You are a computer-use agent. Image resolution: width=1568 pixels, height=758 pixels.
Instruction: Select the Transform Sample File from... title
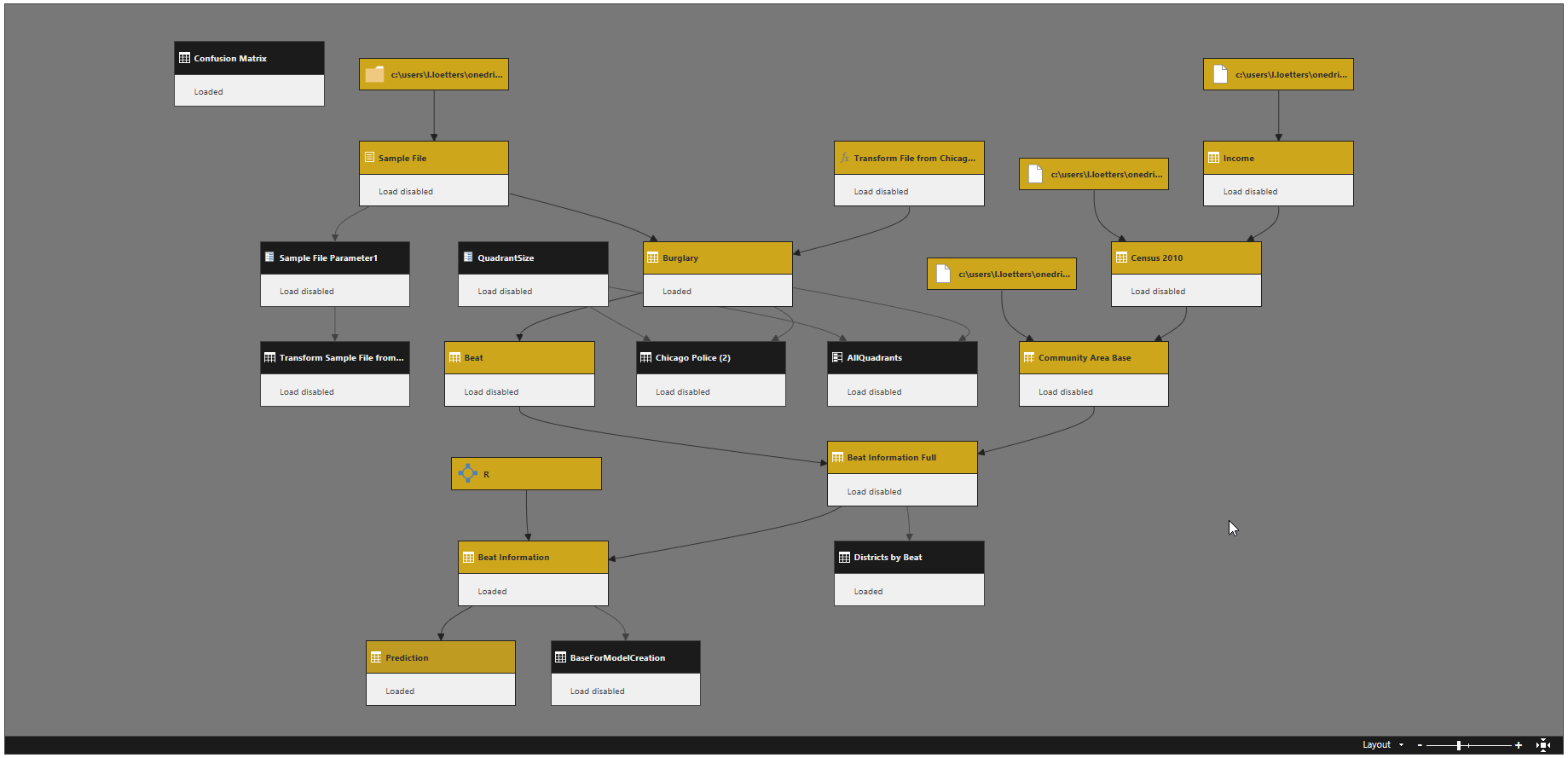(x=342, y=357)
